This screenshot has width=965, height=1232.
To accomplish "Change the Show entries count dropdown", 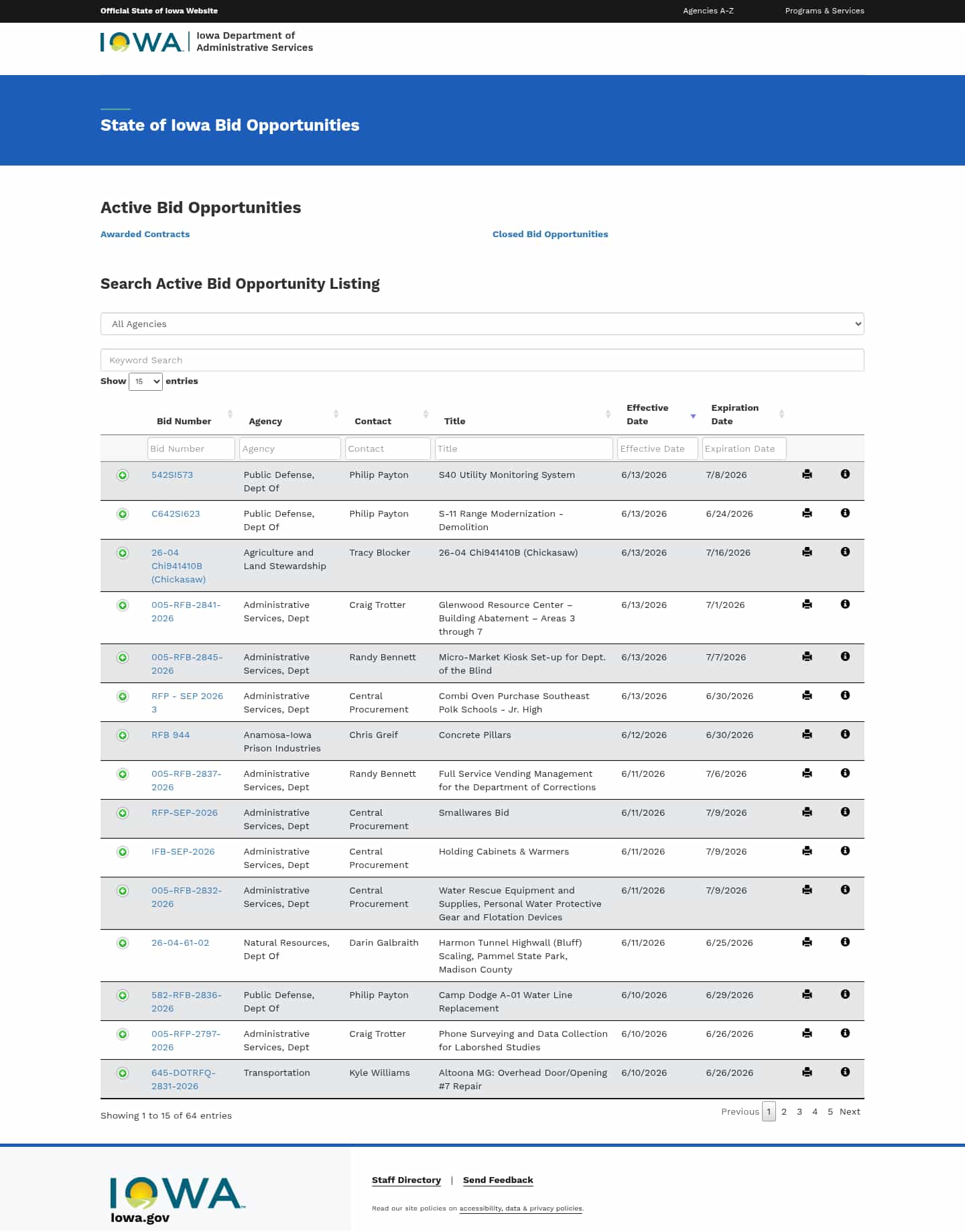I will 145,381.
